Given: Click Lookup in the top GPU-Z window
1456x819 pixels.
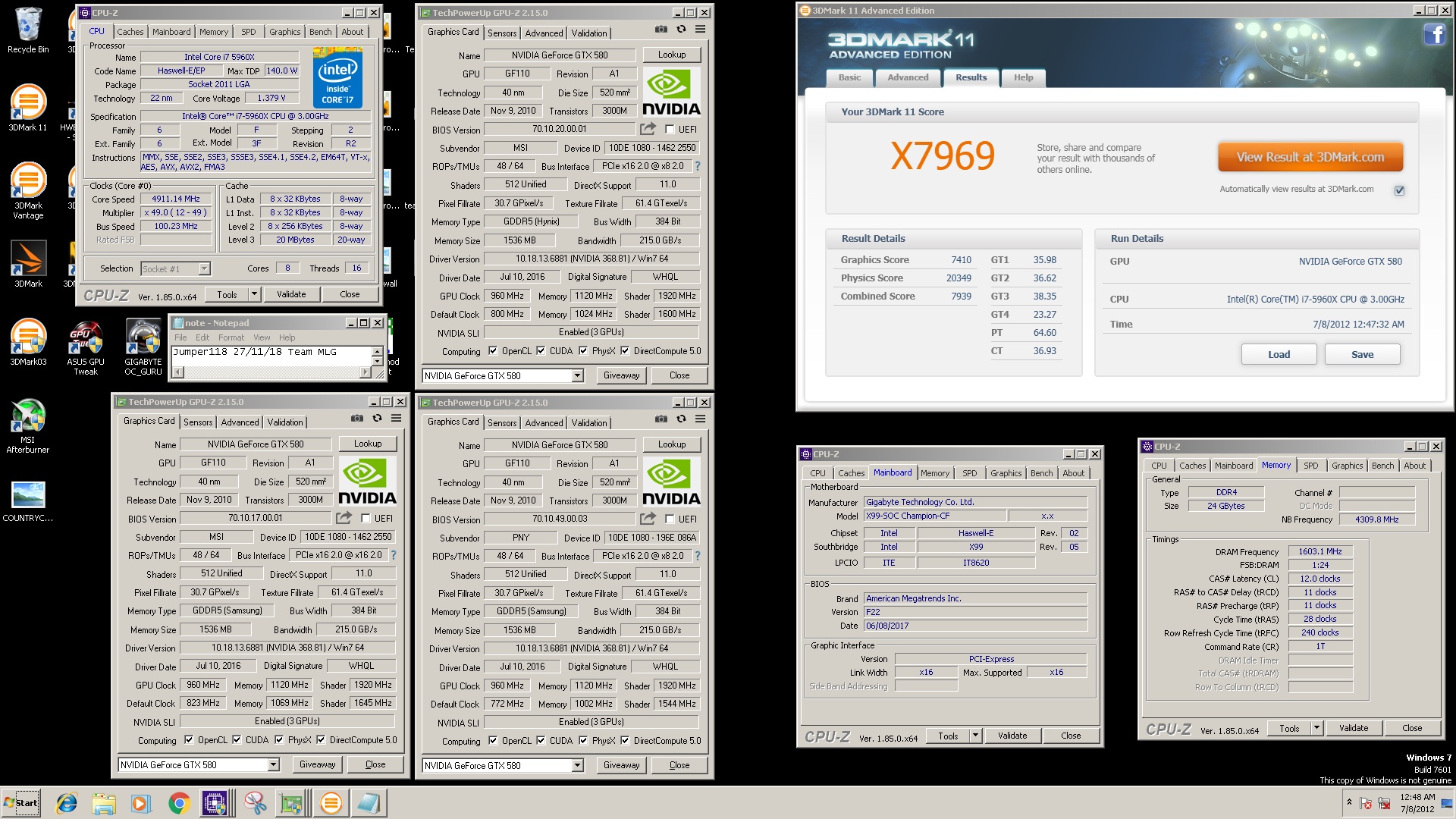Looking at the screenshot, I should point(671,55).
